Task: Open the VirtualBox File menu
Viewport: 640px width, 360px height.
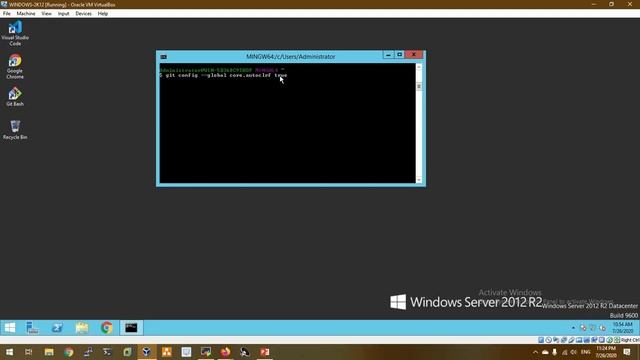Action: click(7, 13)
